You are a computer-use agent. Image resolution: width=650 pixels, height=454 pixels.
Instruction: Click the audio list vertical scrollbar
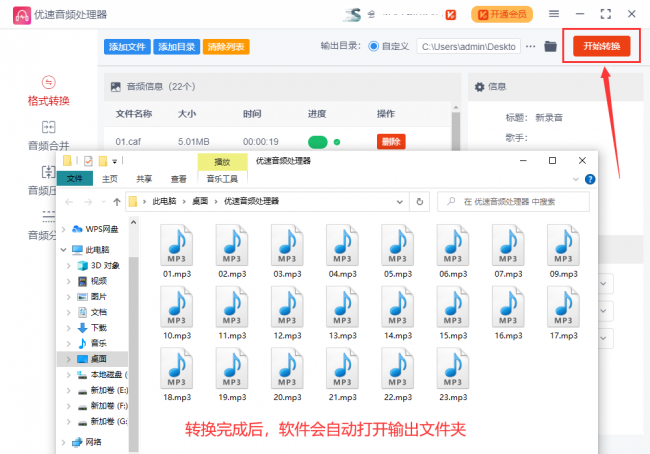click(456, 129)
